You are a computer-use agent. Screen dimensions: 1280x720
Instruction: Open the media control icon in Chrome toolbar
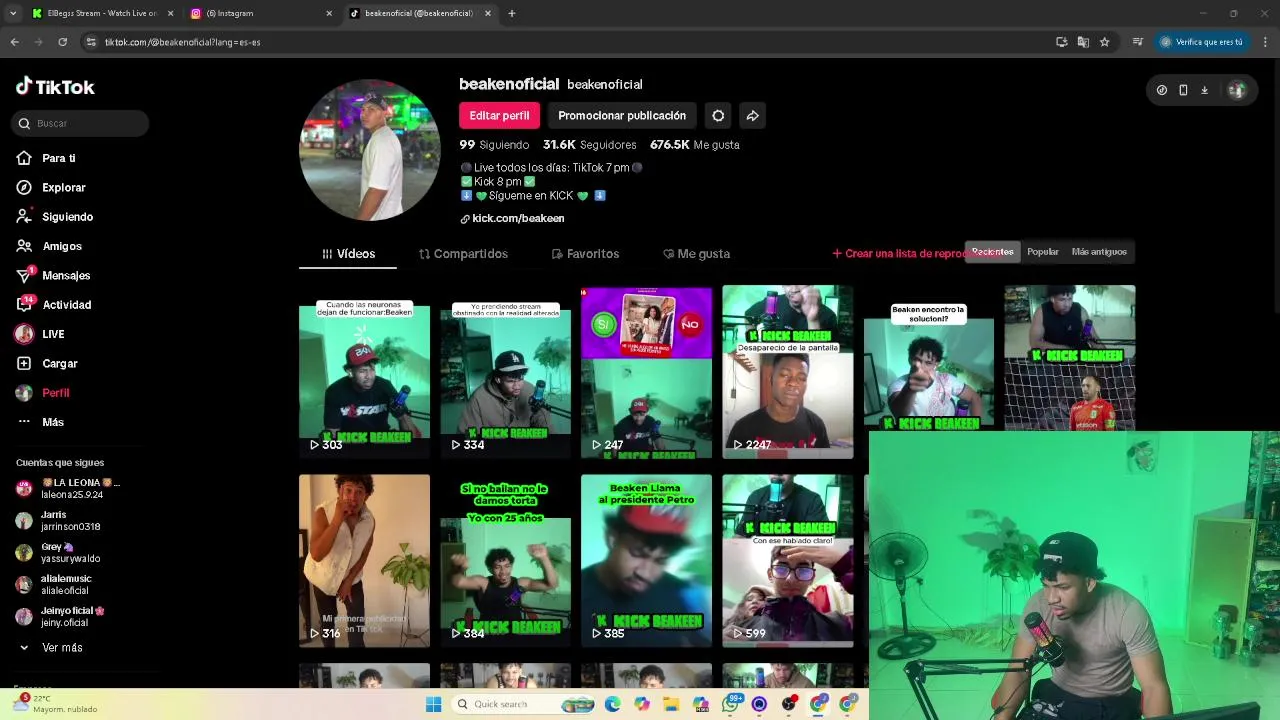(1137, 42)
